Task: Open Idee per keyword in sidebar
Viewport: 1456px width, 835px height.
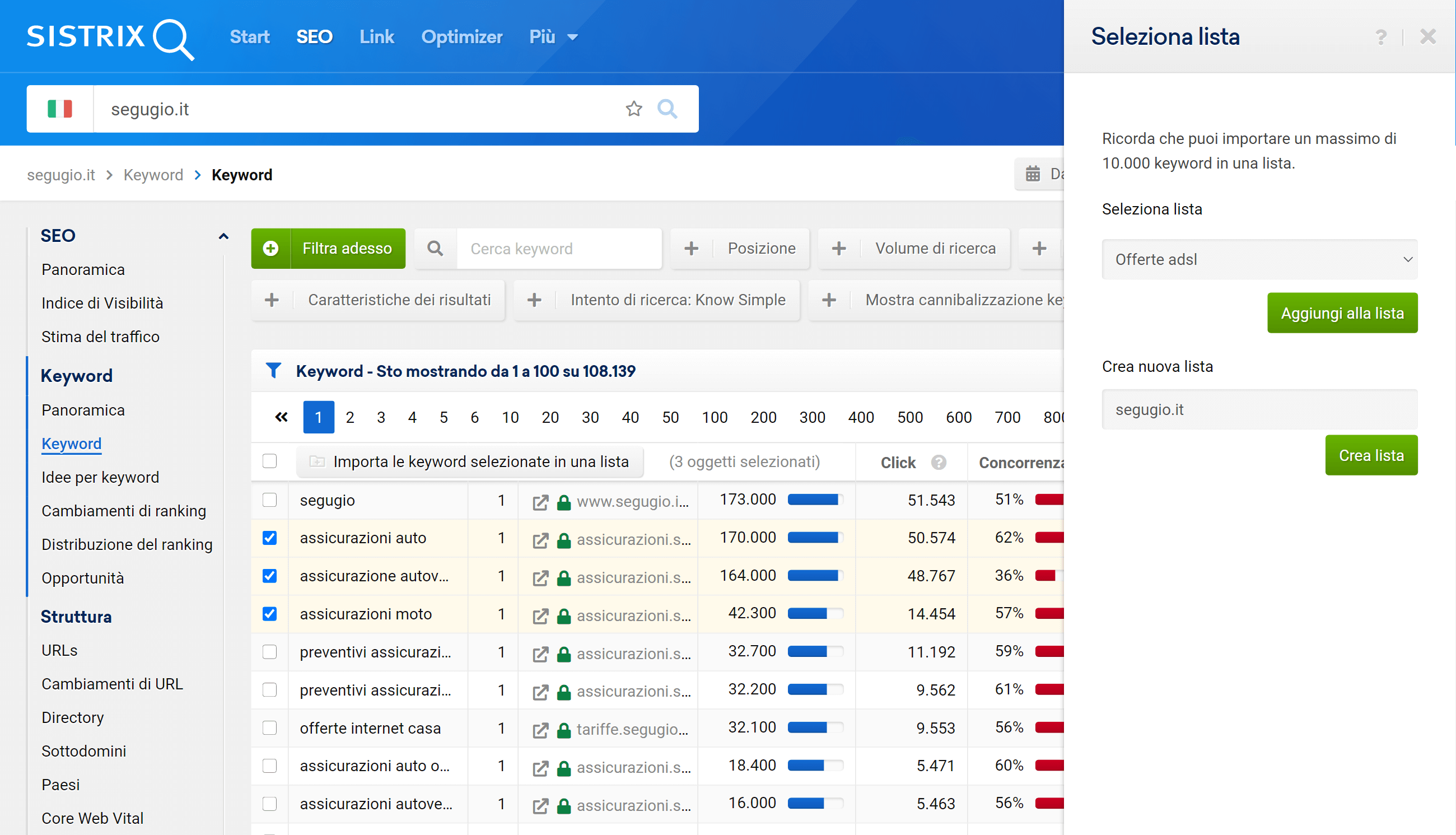Action: click(100, 477)
